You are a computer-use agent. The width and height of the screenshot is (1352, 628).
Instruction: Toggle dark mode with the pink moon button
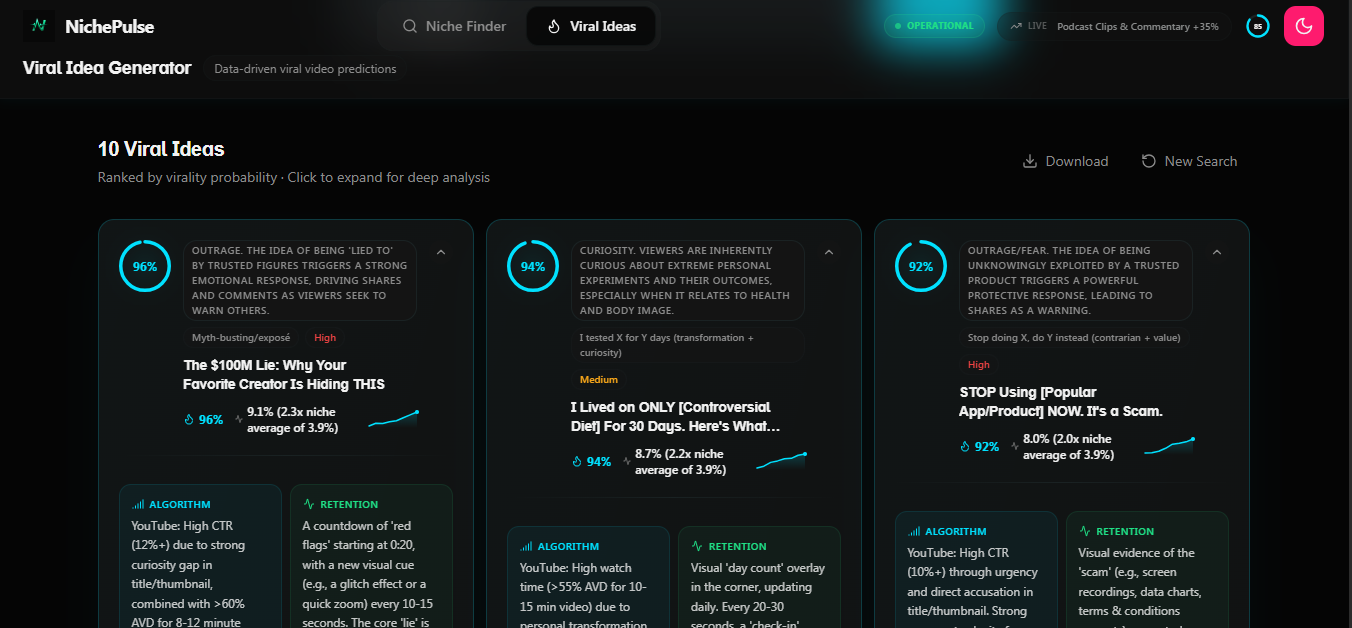(1303, 25)
